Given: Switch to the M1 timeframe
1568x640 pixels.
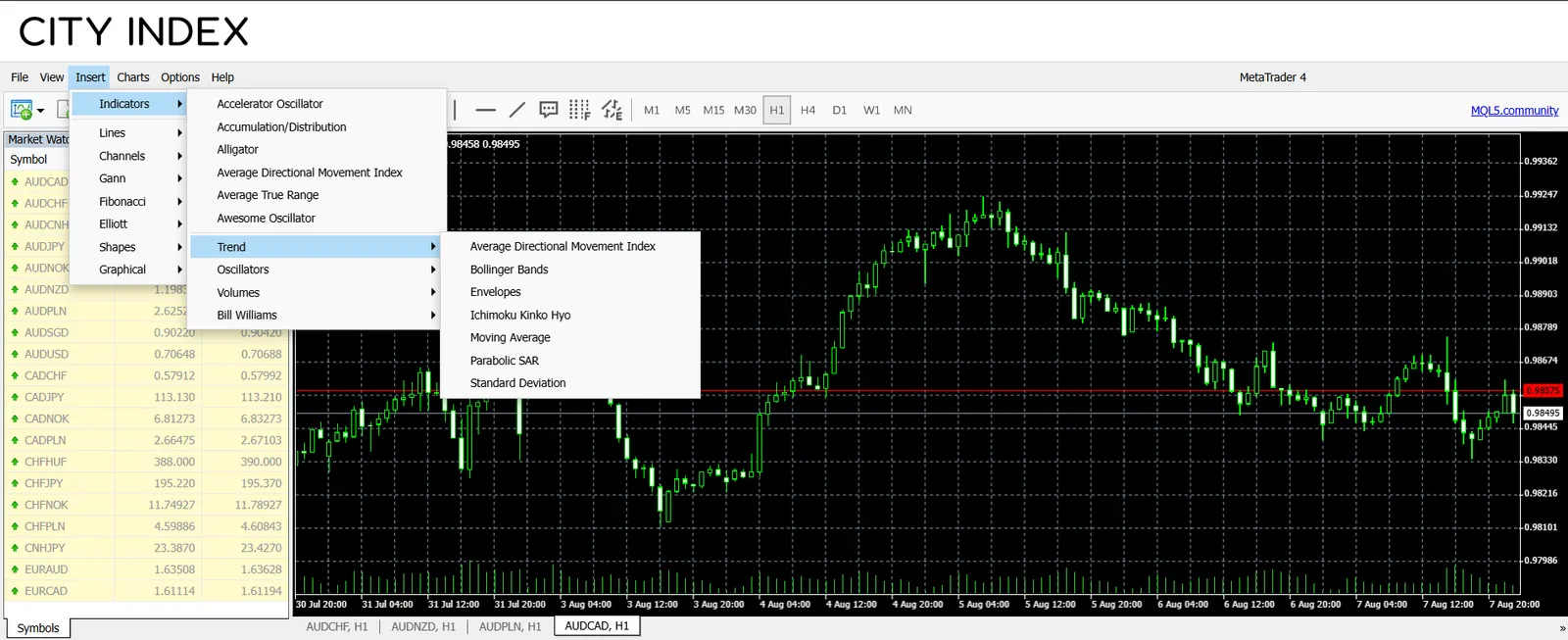Looking at the screenshot, I should tap(652, 110).
